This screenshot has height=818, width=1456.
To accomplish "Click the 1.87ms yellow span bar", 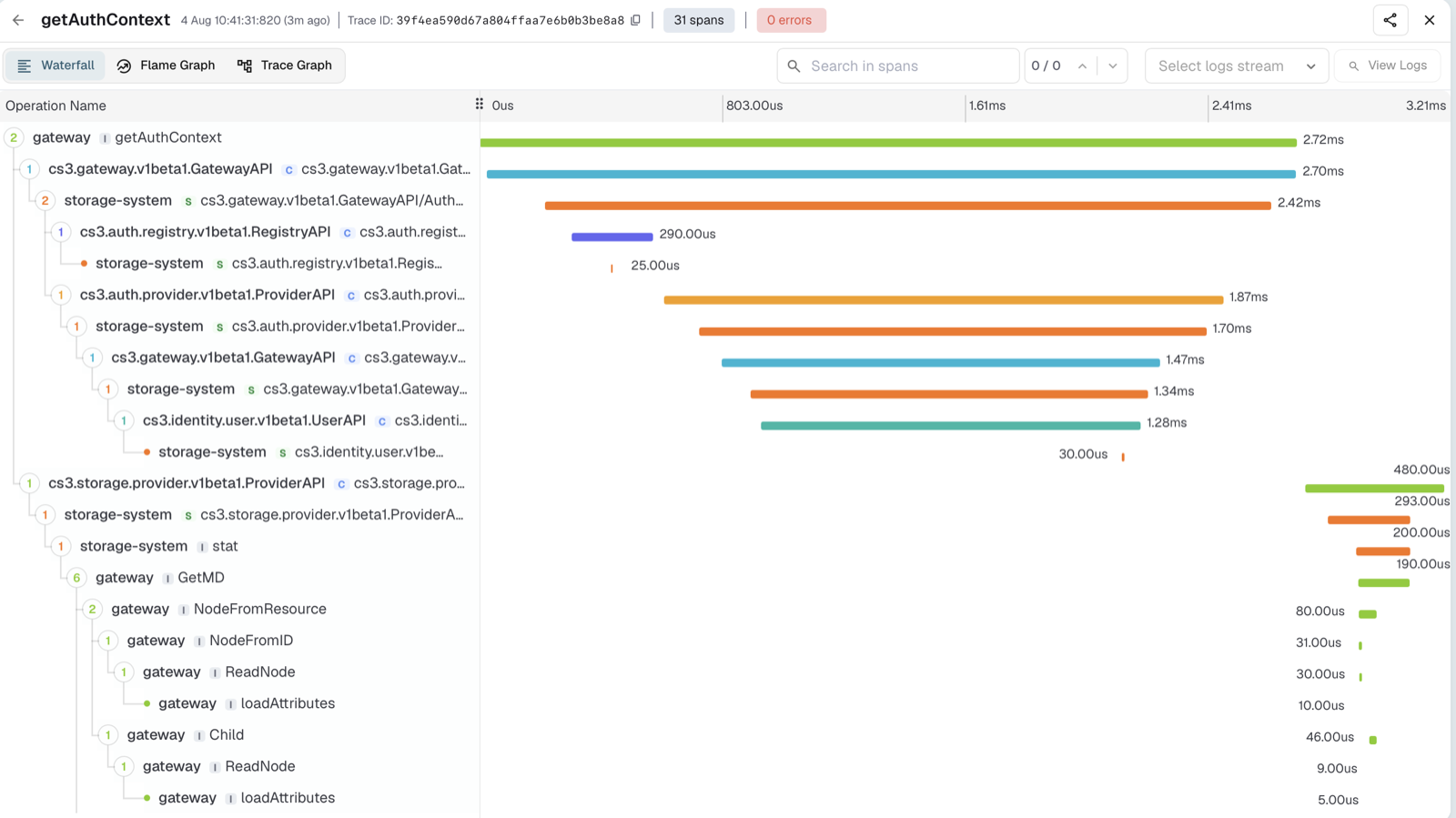I will (x=944, y=299).
